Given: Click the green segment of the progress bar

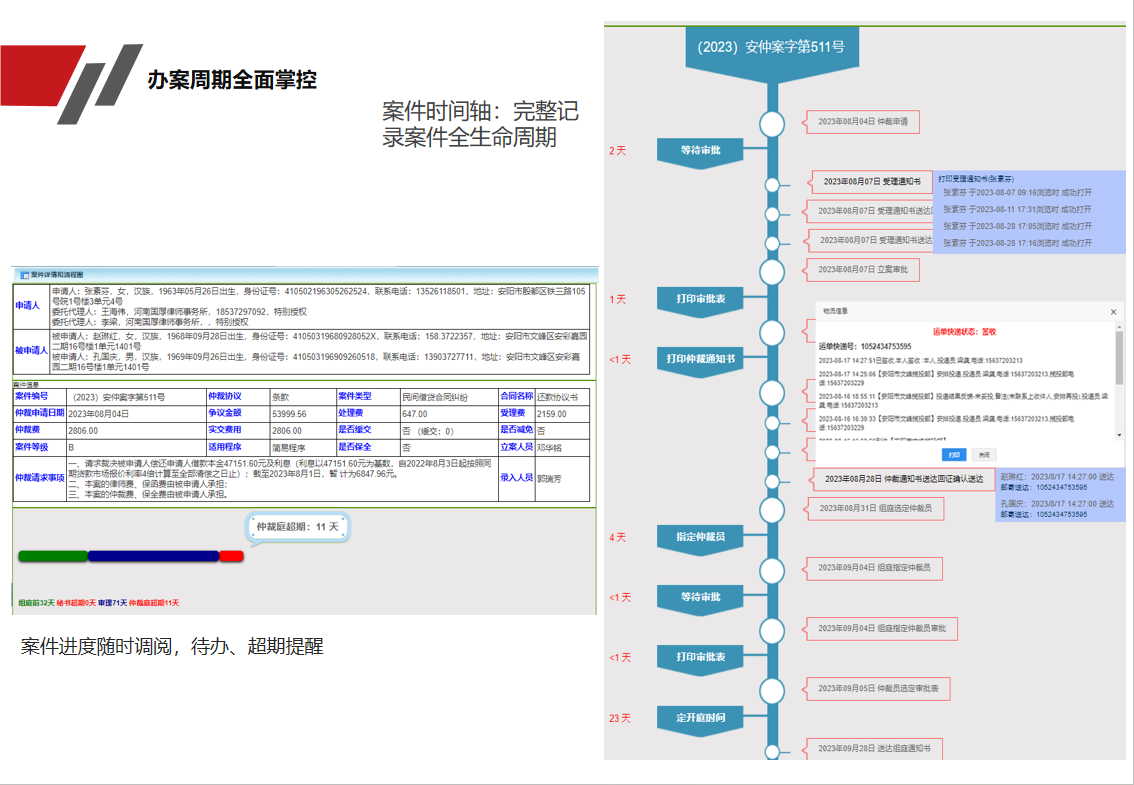Looking at the screenshot, I should click(53, 556).
